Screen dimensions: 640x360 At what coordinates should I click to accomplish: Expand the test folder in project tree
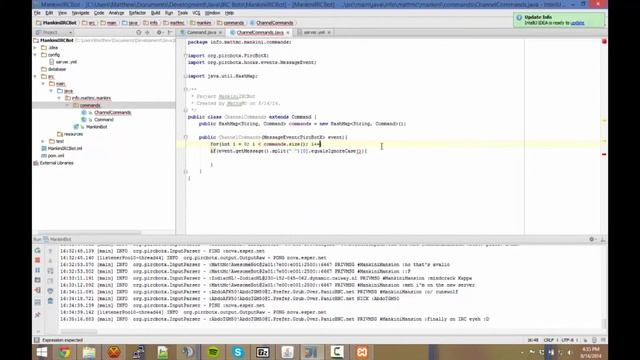pyautogui.click(x=43, y=141)
